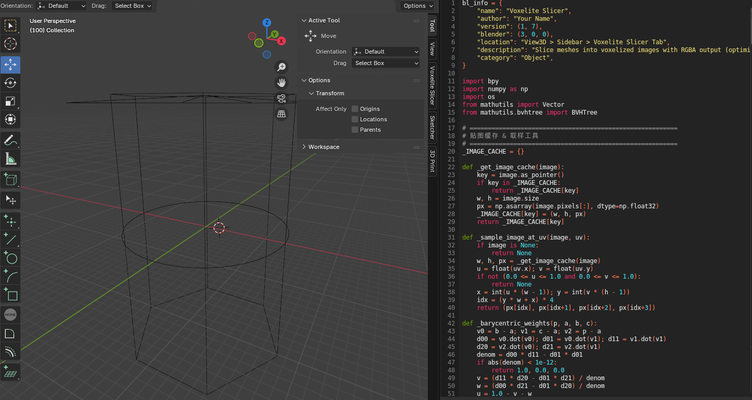Open the sidebar Orientation Default dropdown

pos(387,51)
